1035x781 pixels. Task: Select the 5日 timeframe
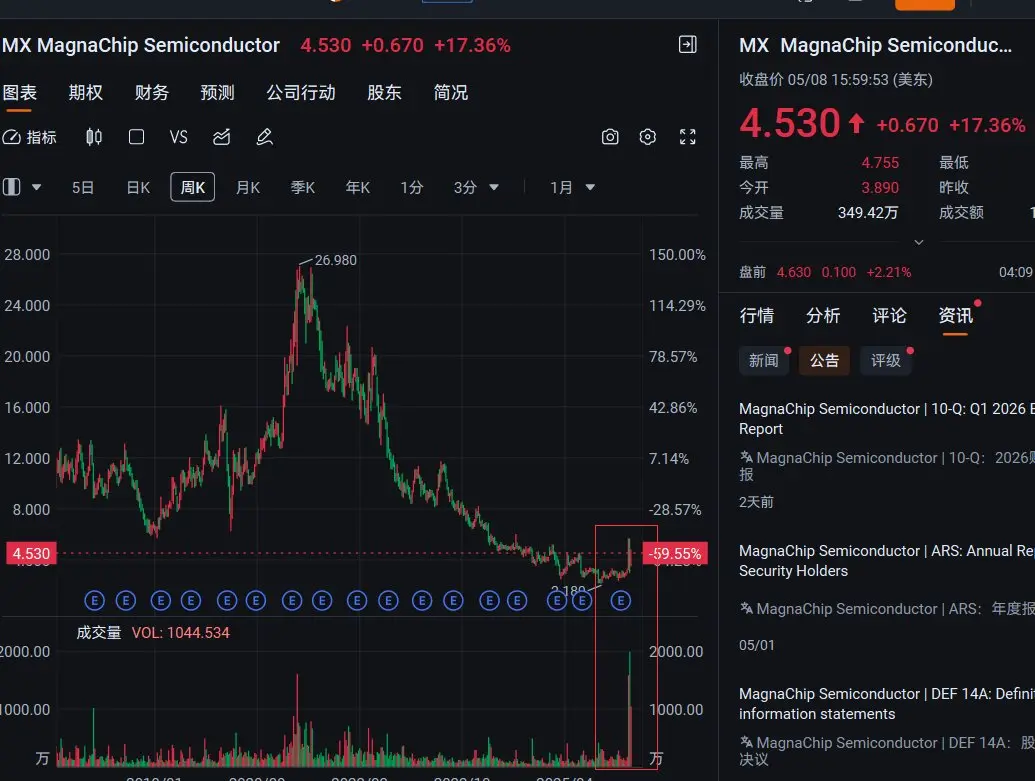pos(83,187)
